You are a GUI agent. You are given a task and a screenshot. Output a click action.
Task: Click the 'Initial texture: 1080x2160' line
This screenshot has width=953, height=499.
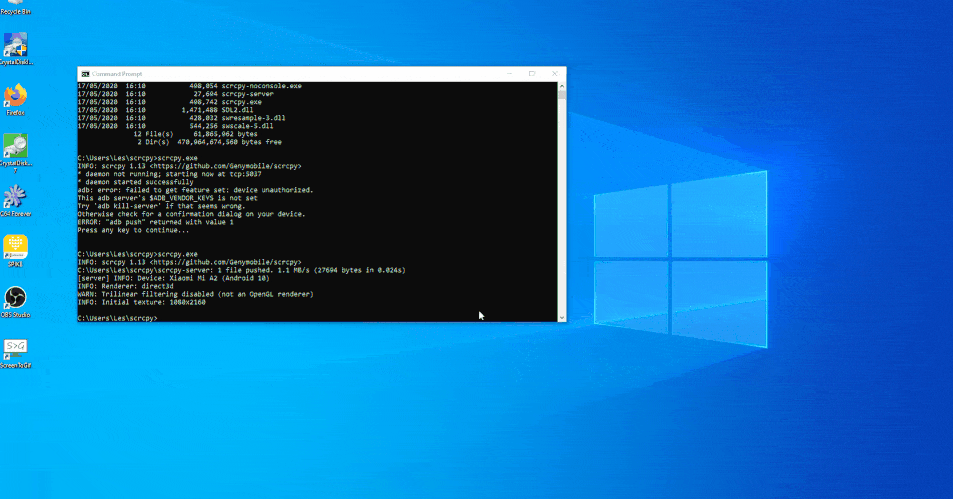[x=142, y=301]
